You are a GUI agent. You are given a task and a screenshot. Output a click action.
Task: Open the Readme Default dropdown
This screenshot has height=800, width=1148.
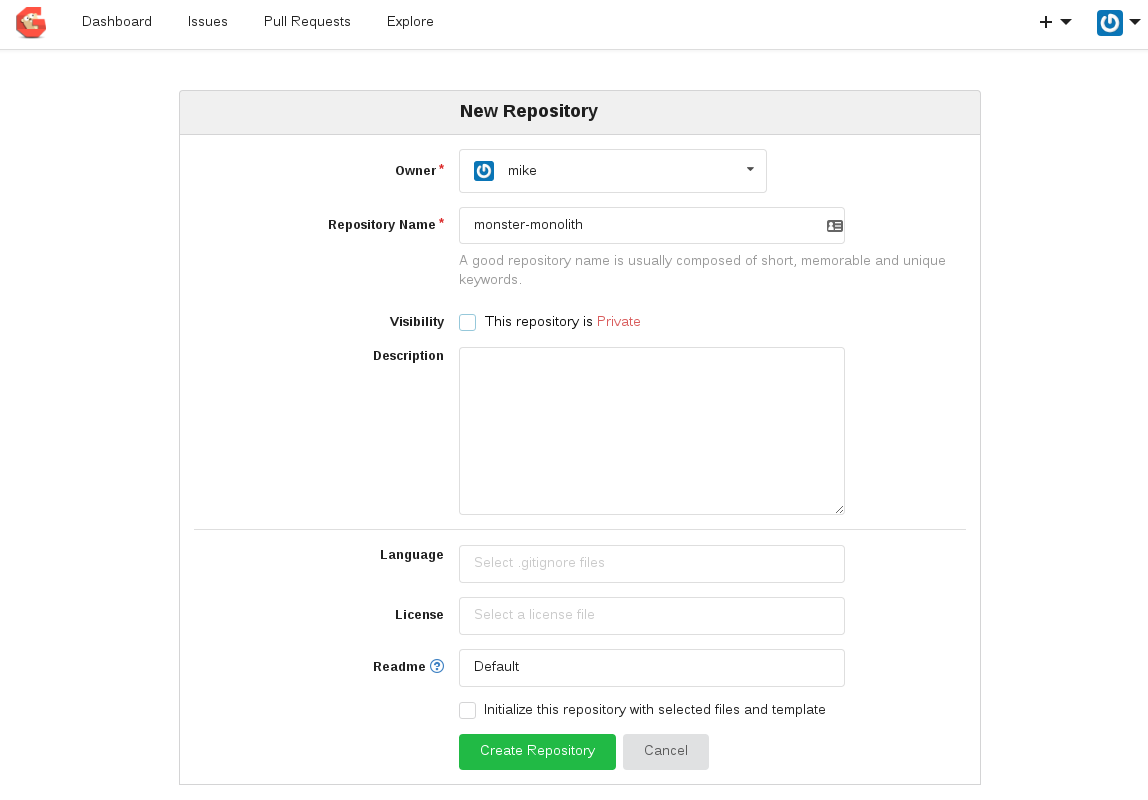pyautogui.click(x=651, y=668)
